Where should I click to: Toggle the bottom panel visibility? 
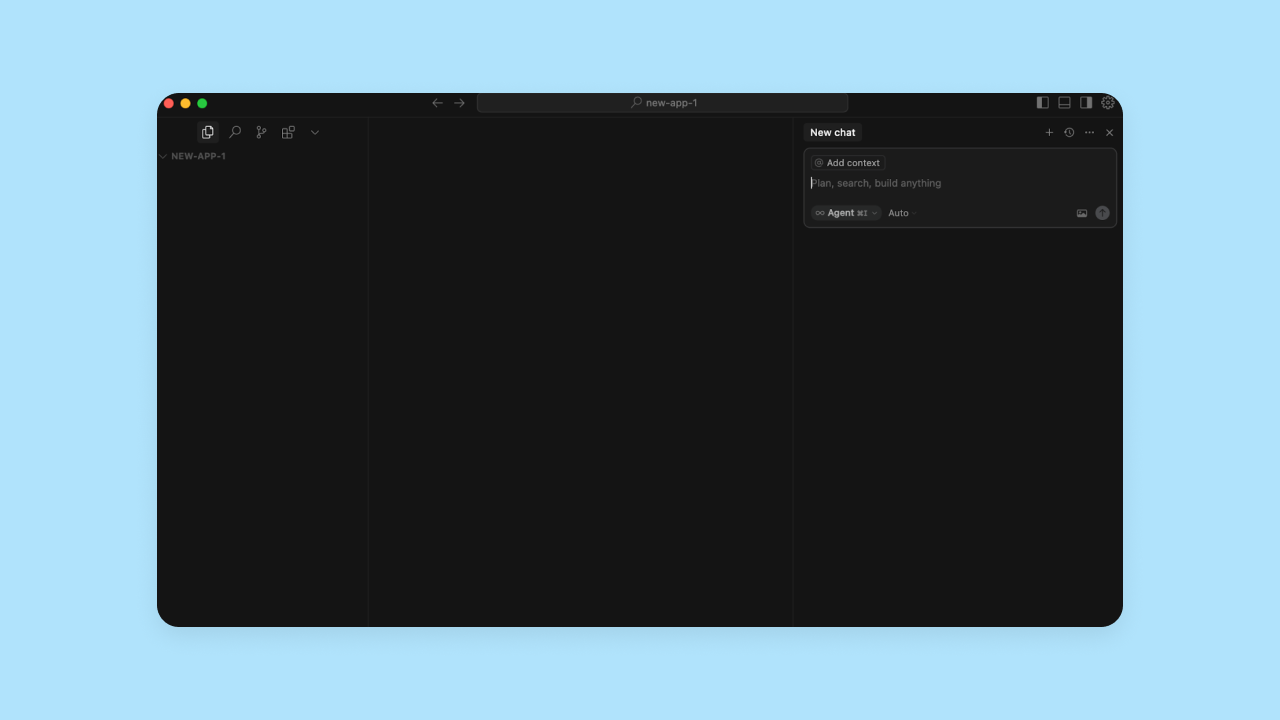coord(1064,102)
